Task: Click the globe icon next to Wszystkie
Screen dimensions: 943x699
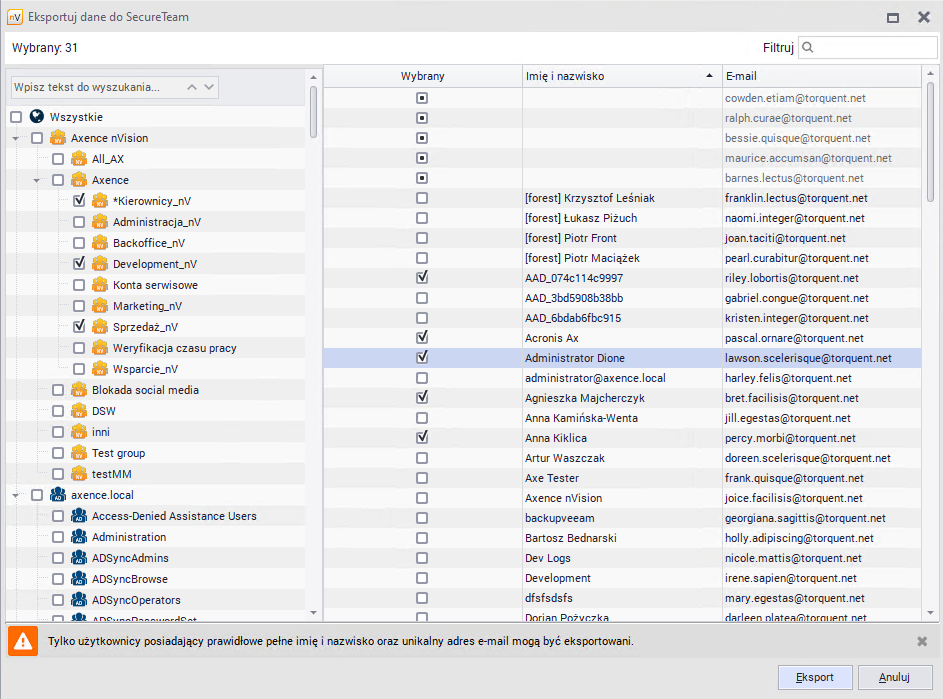Action: coord(37,117)
